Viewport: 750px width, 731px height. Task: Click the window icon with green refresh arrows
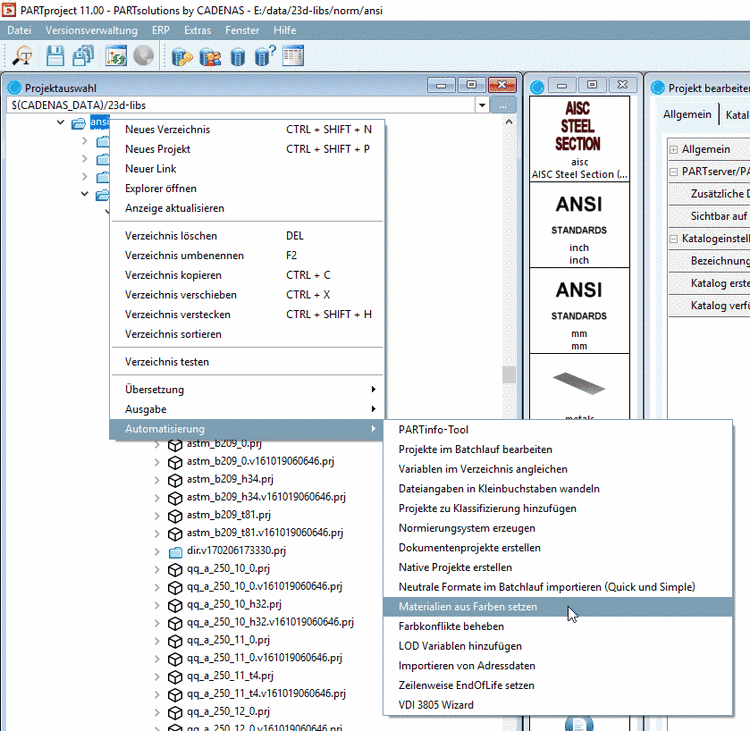tap(116, 56)
